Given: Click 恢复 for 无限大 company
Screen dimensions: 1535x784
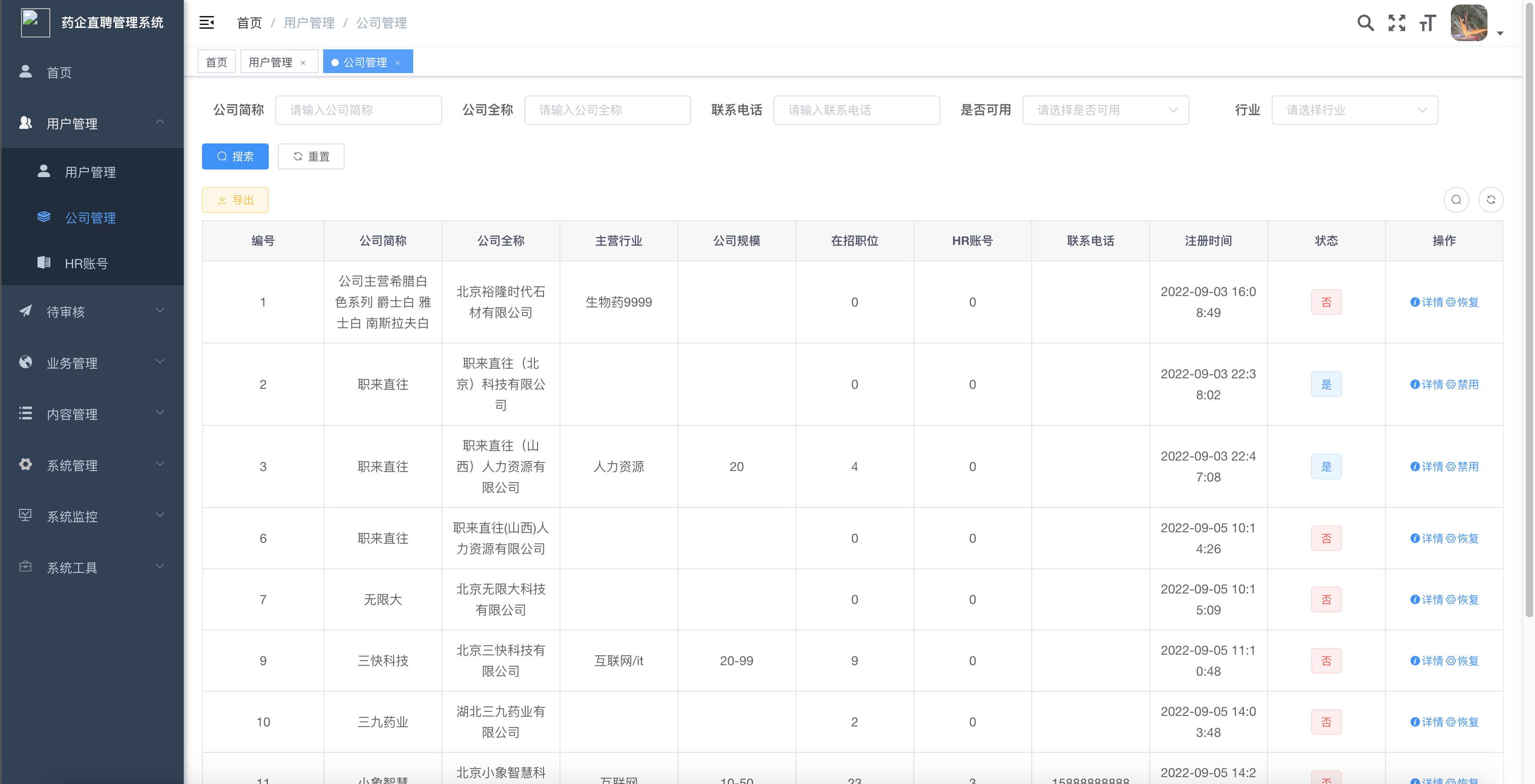Looking at the screenshot, I should [x=1462, y=600].
